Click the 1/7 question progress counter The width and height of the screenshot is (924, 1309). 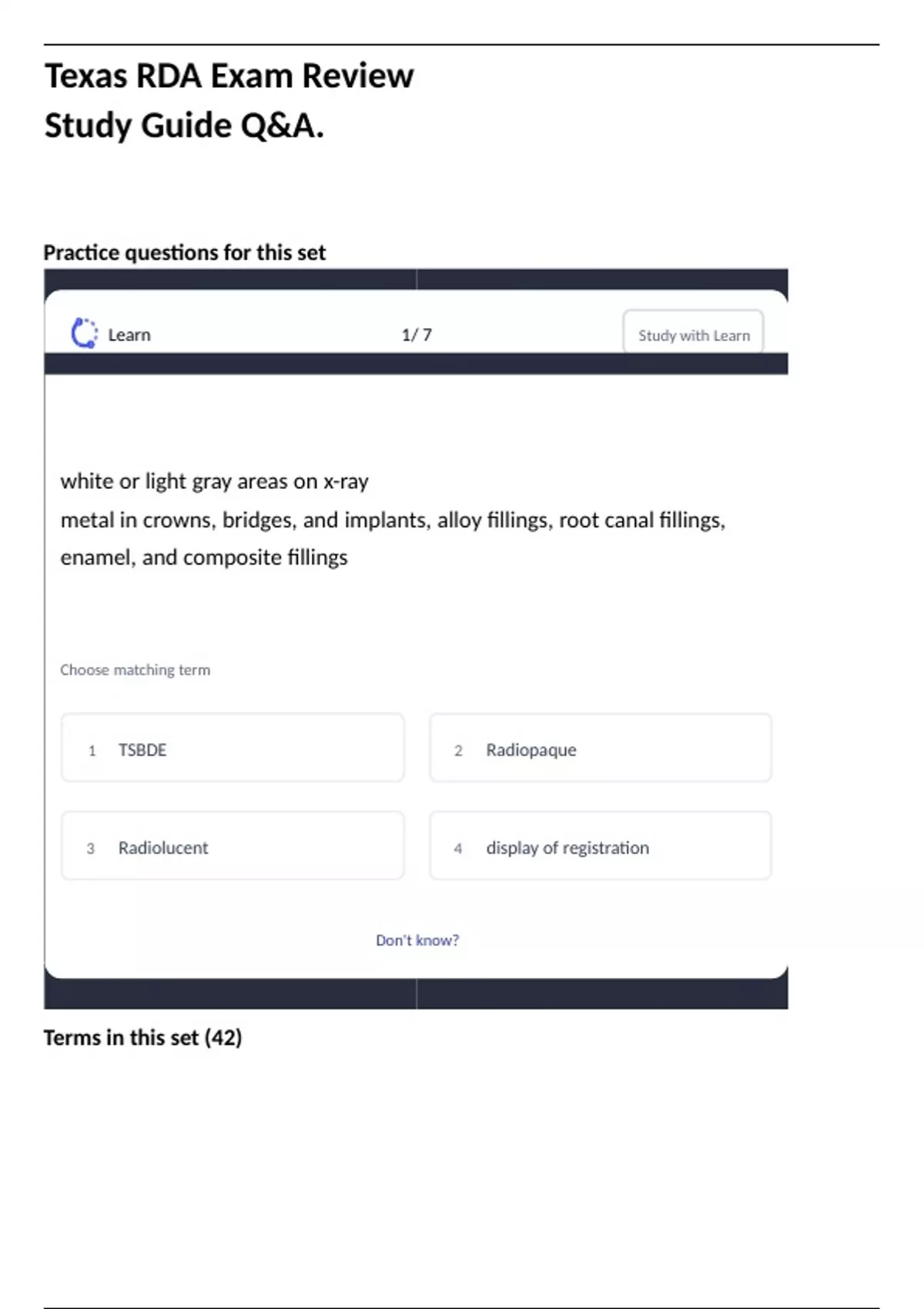[417, 335]
